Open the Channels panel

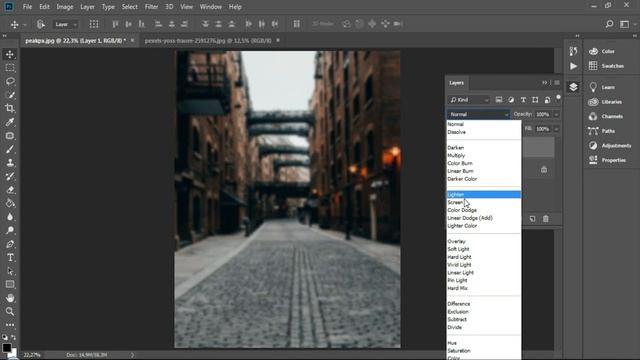(606, 117)
